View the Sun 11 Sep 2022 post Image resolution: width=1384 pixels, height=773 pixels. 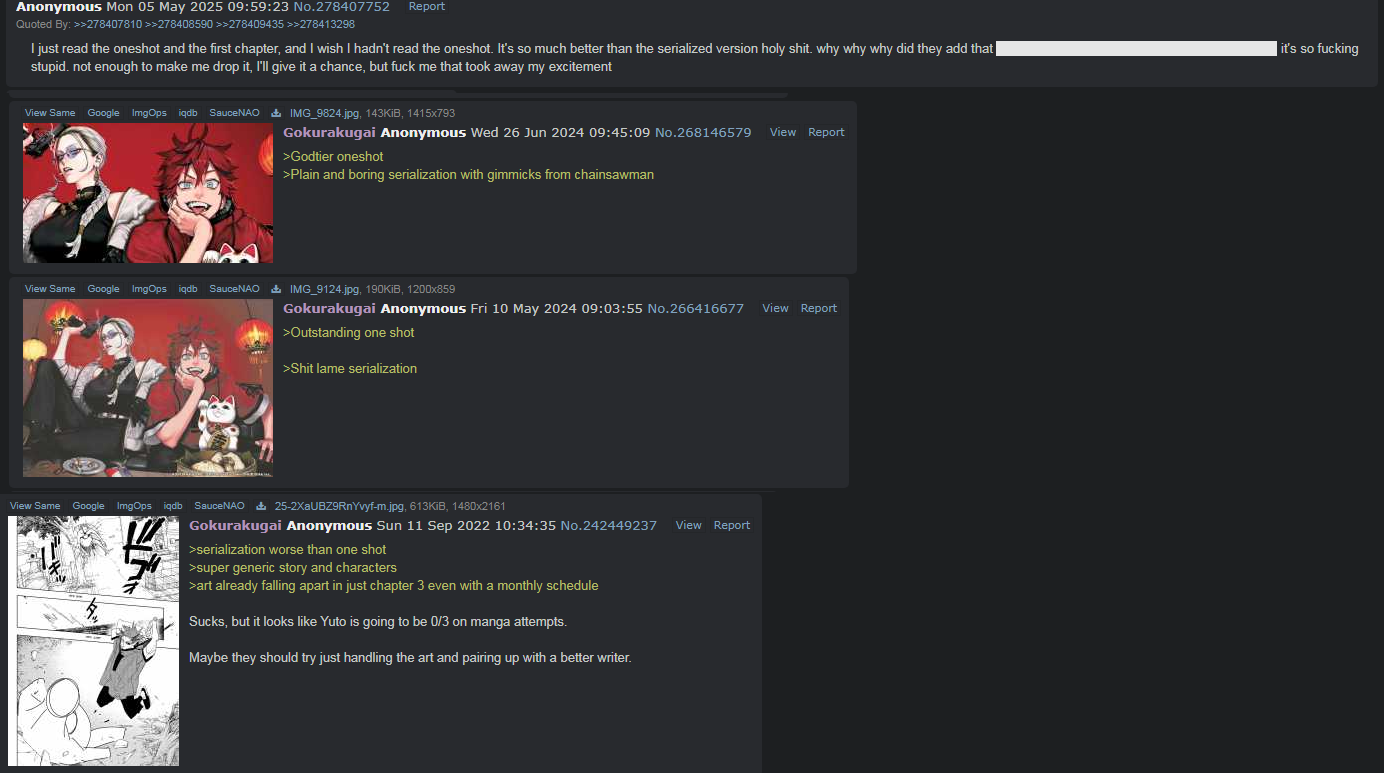pos(689,525)
